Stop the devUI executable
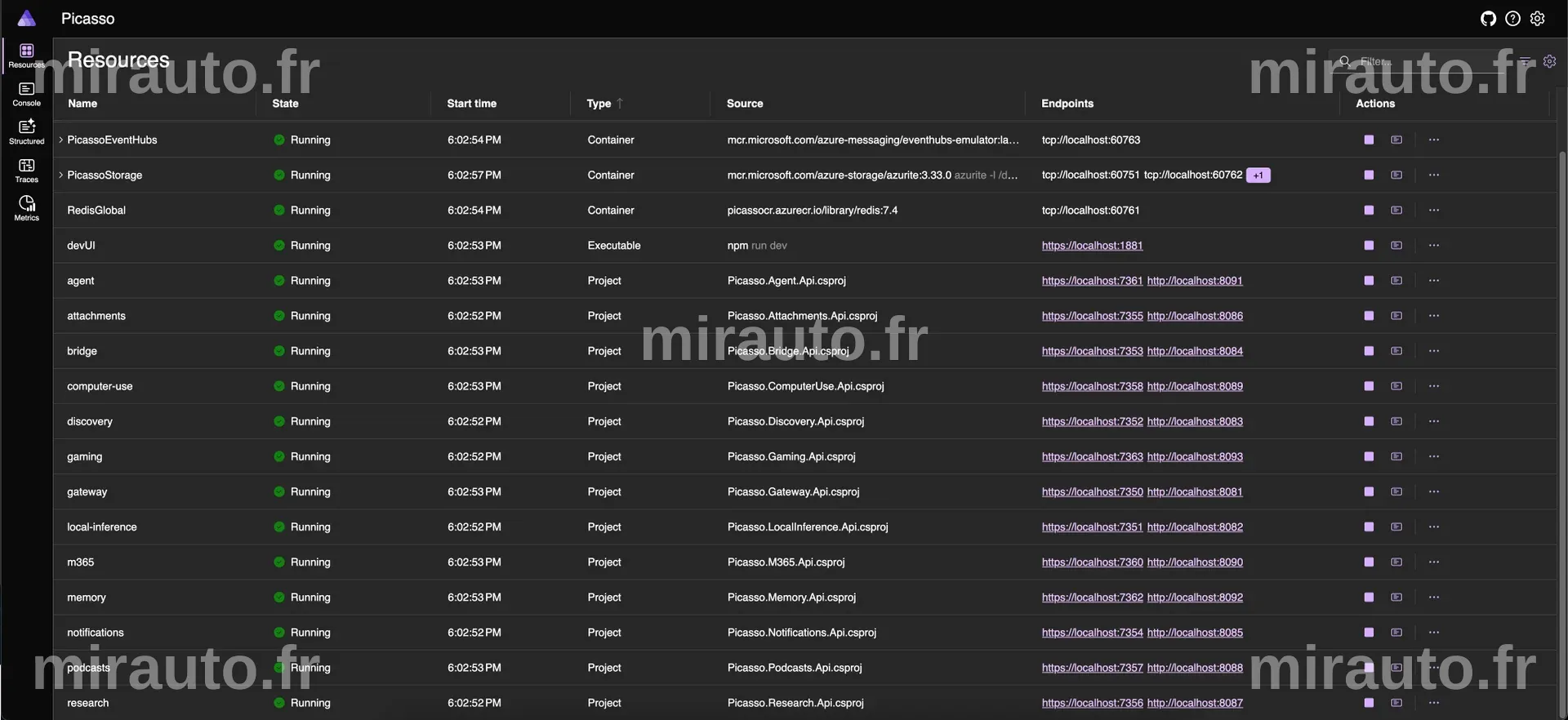 [1369, 245]
